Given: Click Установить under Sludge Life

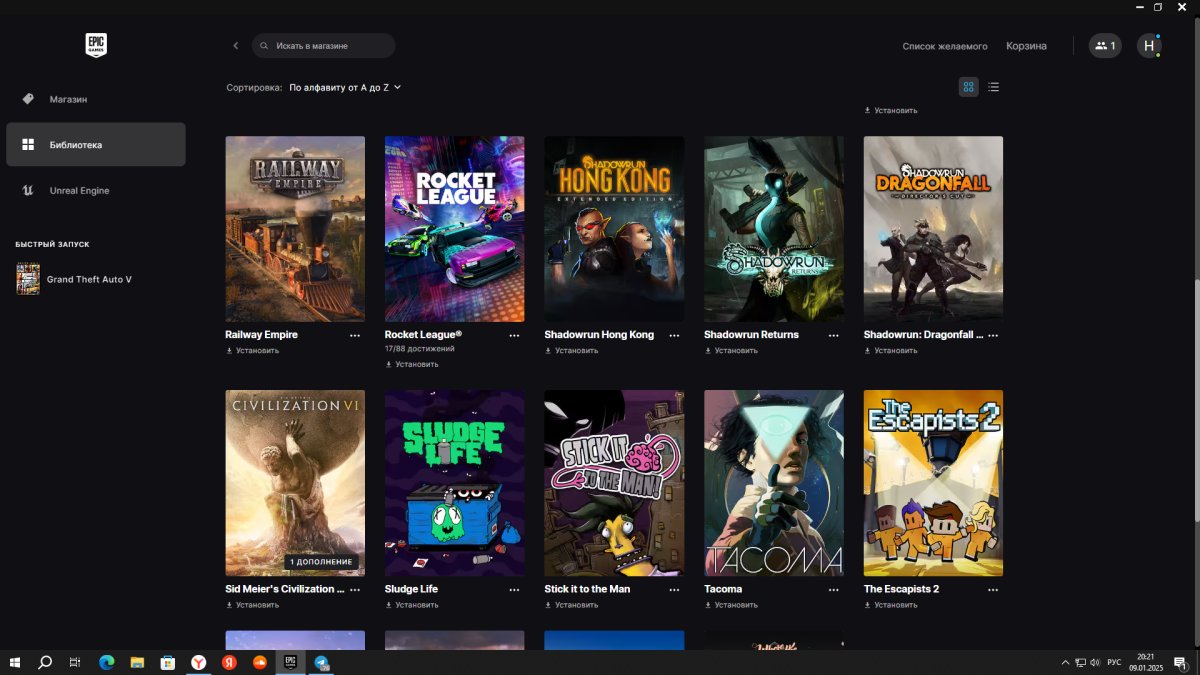Looking at the screenshot, I should tap(412, 605).
